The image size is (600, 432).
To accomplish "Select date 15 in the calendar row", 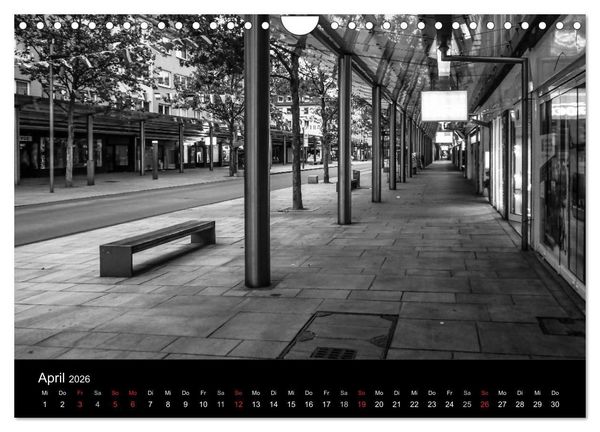I will pos(291,404).
